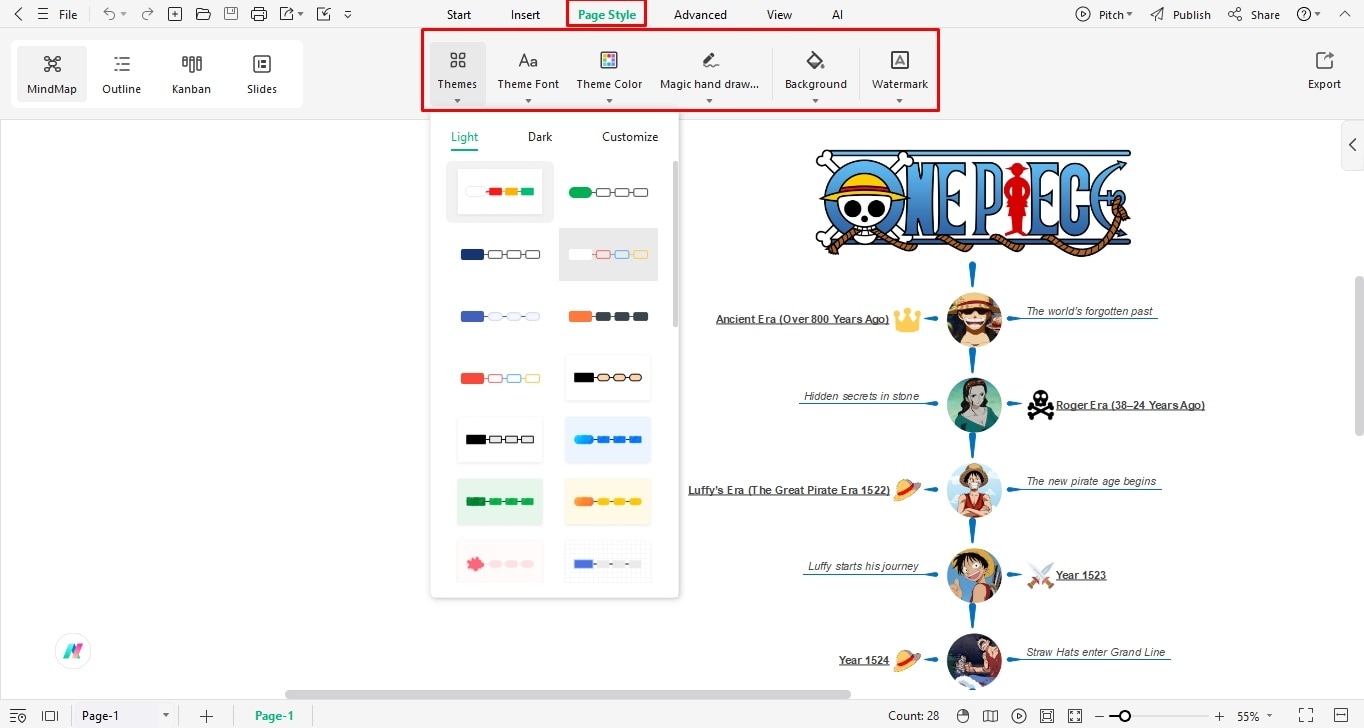Choose the navy blue outlined theme thumbnail

point(500,255)
